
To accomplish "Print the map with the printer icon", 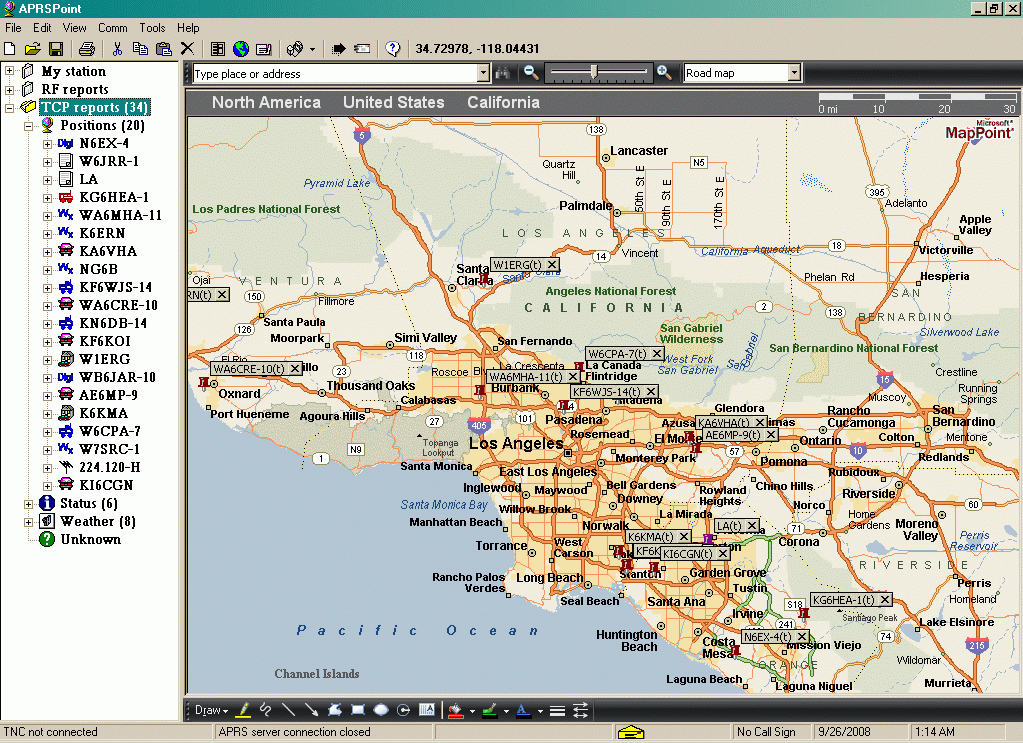I will [x=87, y=48].
